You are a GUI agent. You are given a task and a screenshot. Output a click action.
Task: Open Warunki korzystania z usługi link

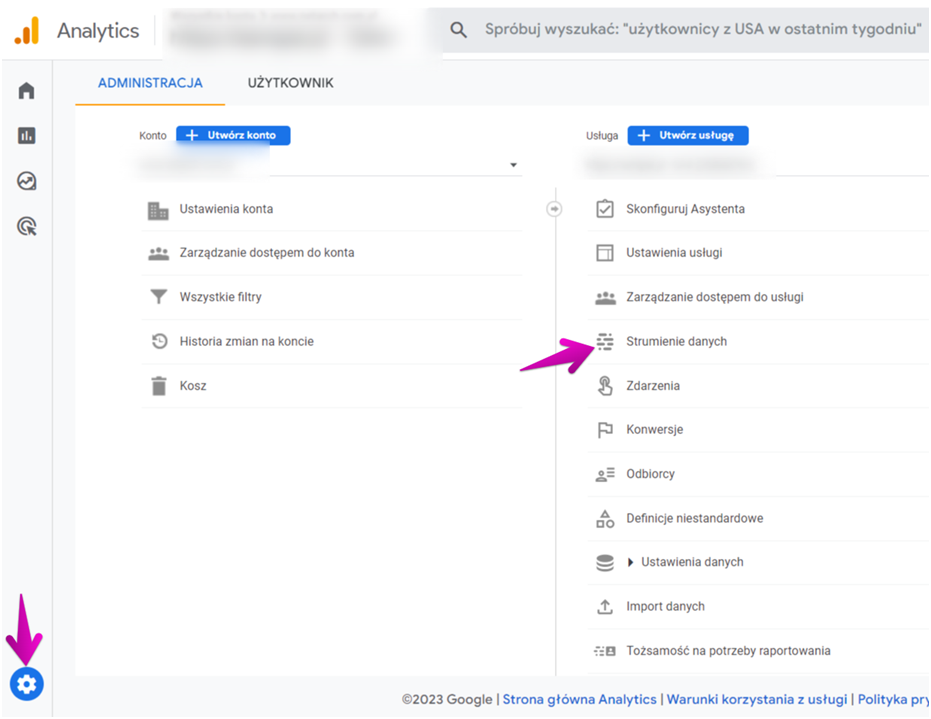click(756, 699)
